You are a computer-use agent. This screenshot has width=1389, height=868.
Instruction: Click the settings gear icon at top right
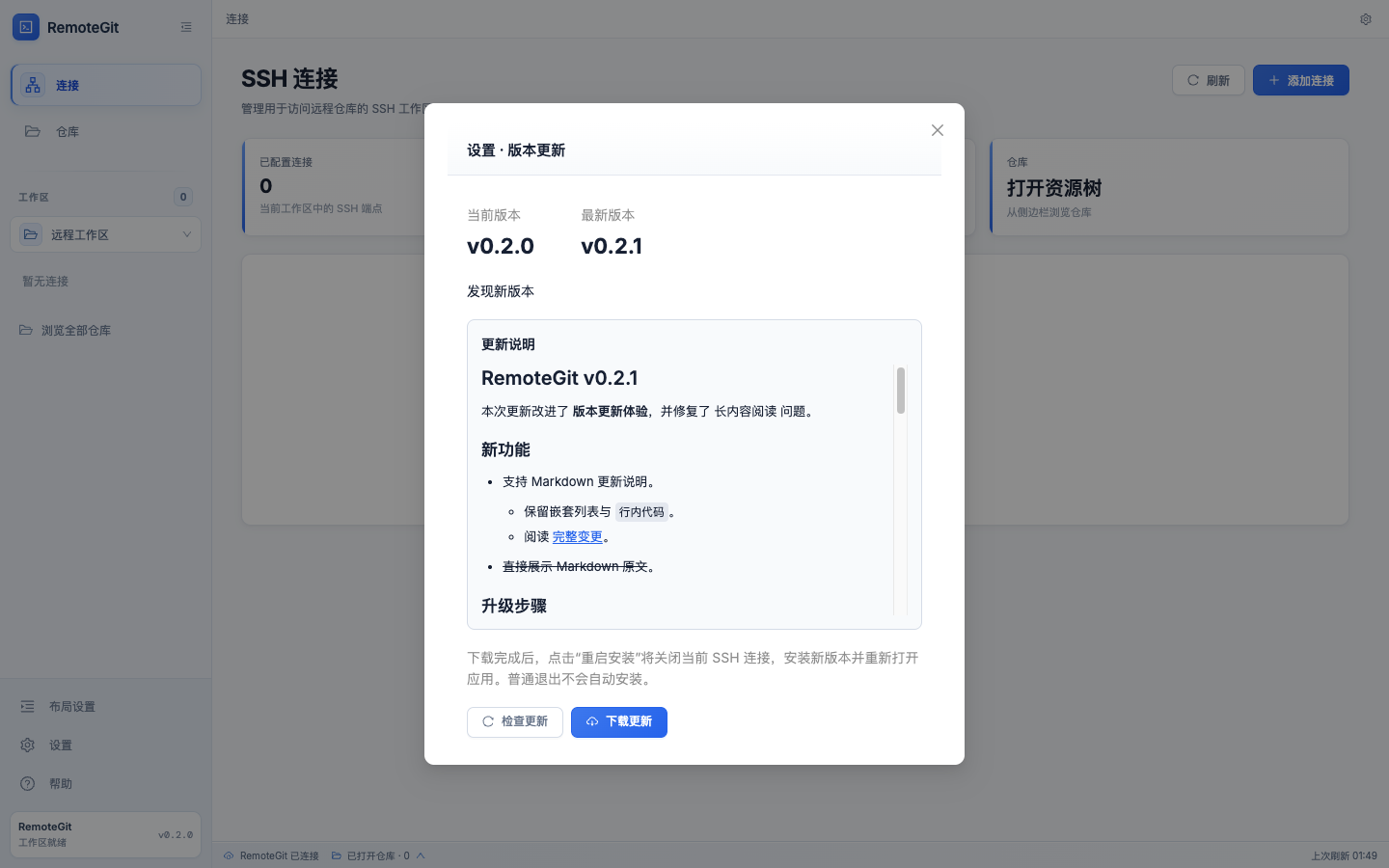pos(1366,19)
